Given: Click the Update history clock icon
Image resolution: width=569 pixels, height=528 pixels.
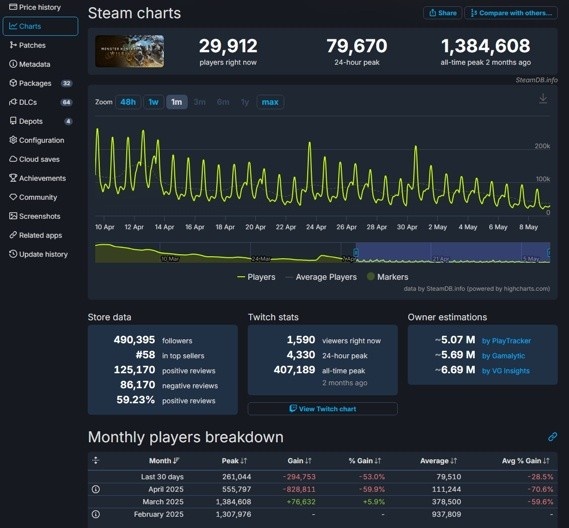Looking at the screenshot, I should 13,254.
